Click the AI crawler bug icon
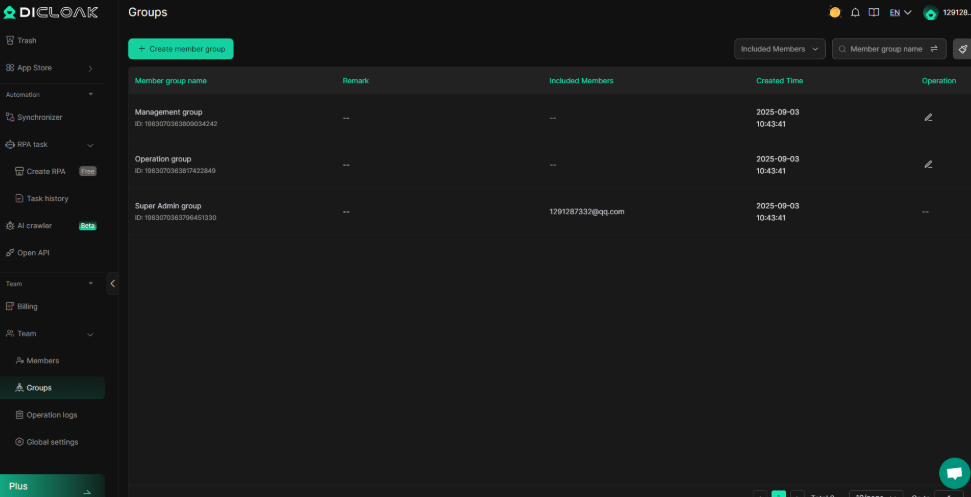The image size is (971, 497). [10, 226]
